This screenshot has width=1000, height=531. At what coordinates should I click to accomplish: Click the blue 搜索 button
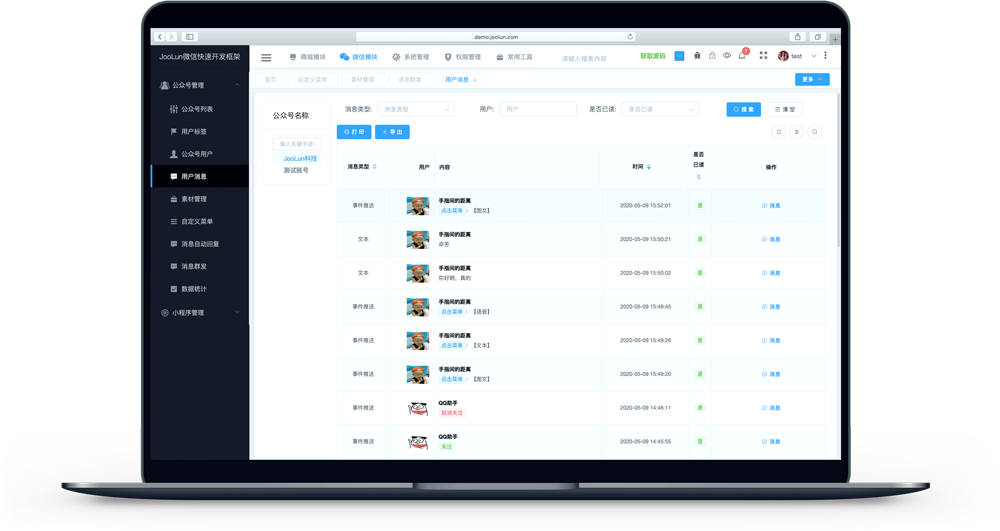coord(744,110)
